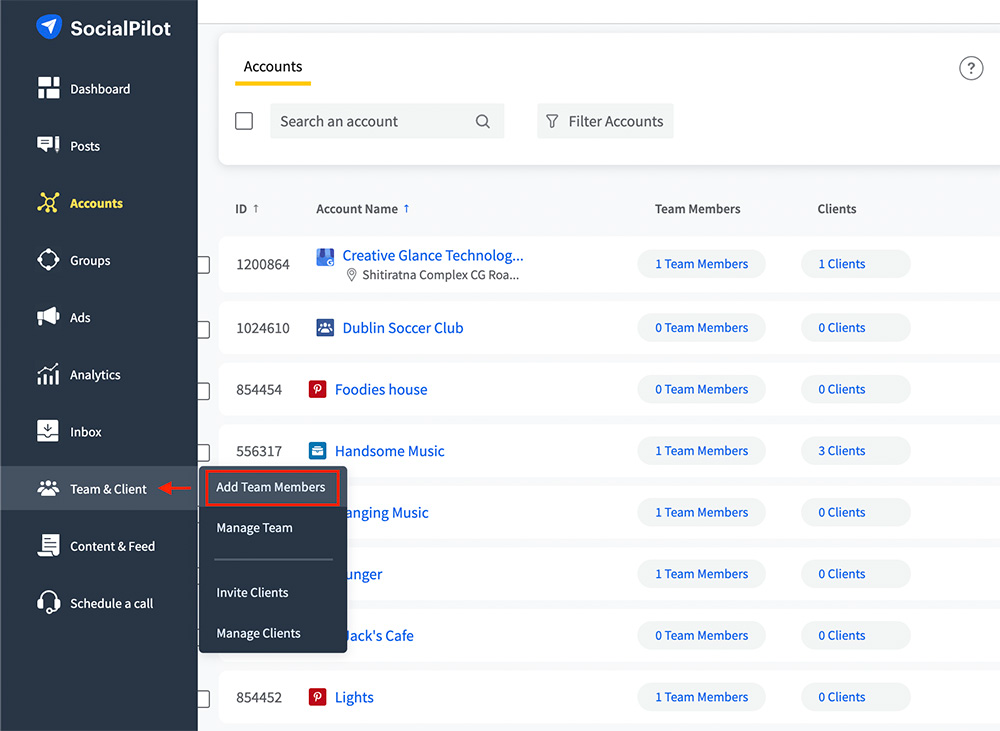The height and width of the screenshot is (731, 1000).
Task: Click 1 Team Members for Lights
Action: (702, 697)
